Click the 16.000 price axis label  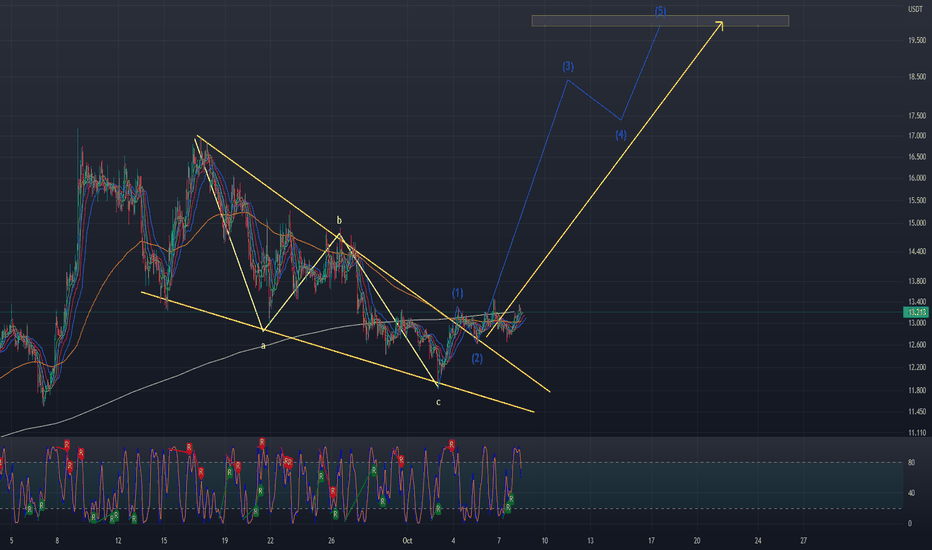coord(917,178)
